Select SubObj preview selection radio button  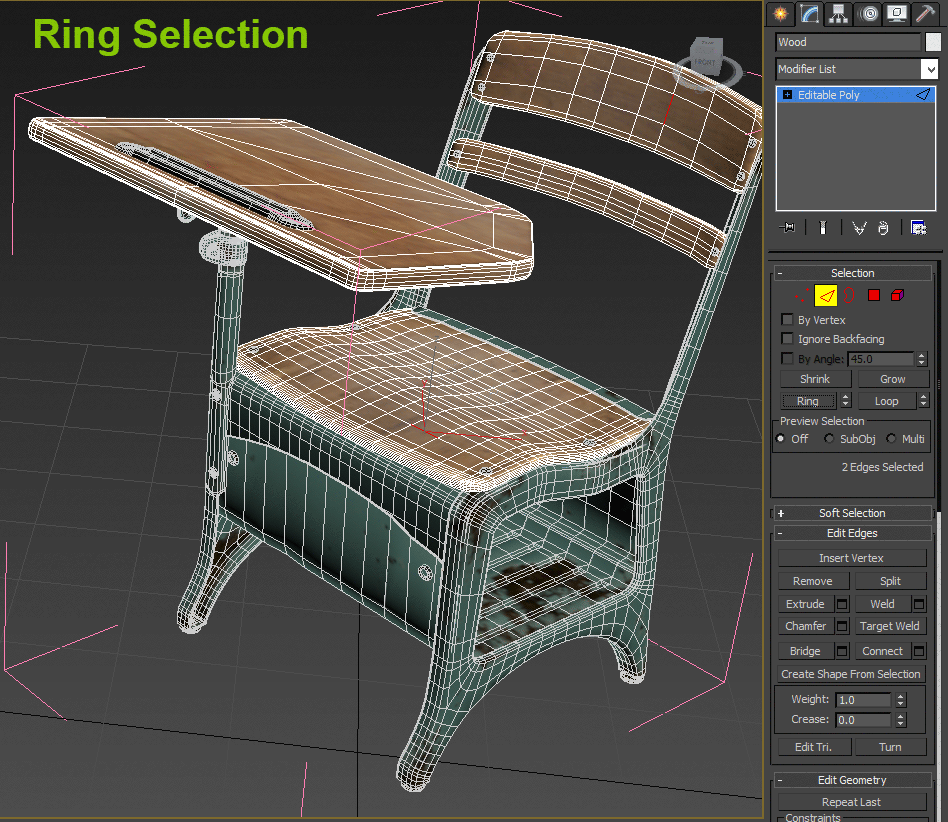tap(829, 439)
